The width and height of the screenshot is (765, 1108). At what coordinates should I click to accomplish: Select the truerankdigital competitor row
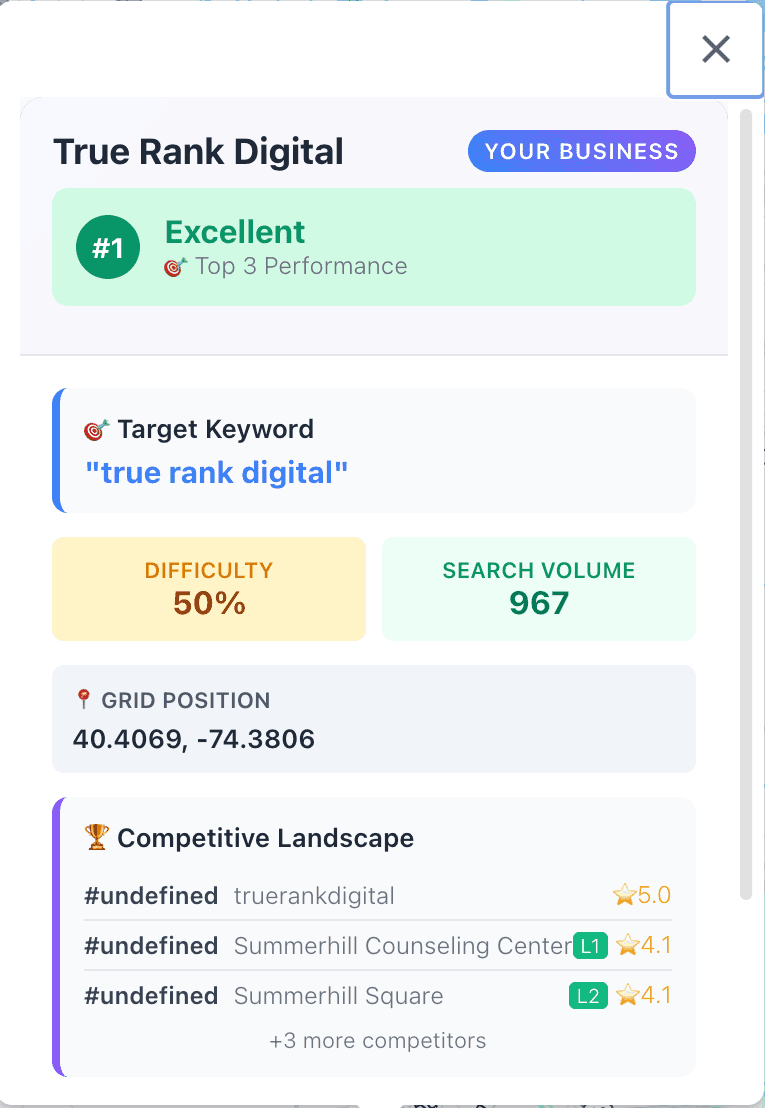pos(314,896)
